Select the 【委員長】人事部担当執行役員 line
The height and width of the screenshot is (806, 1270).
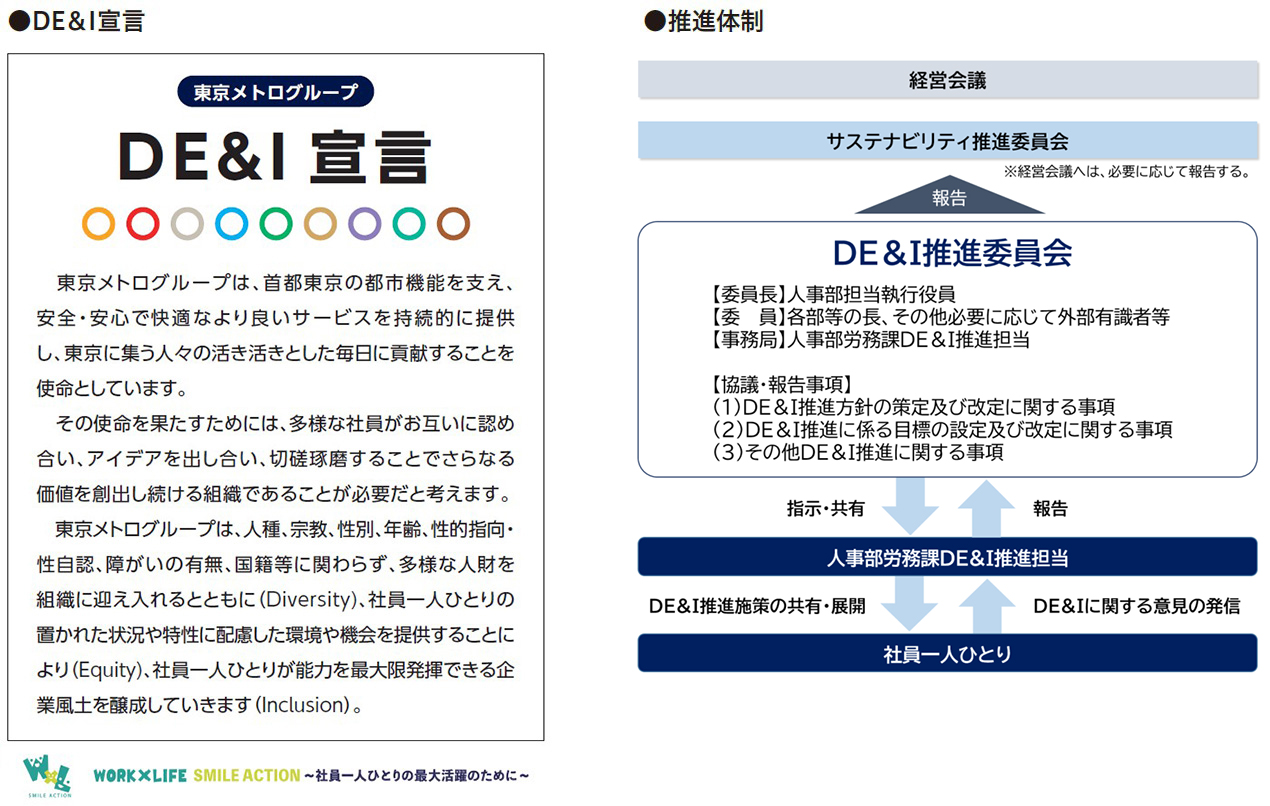830,295
